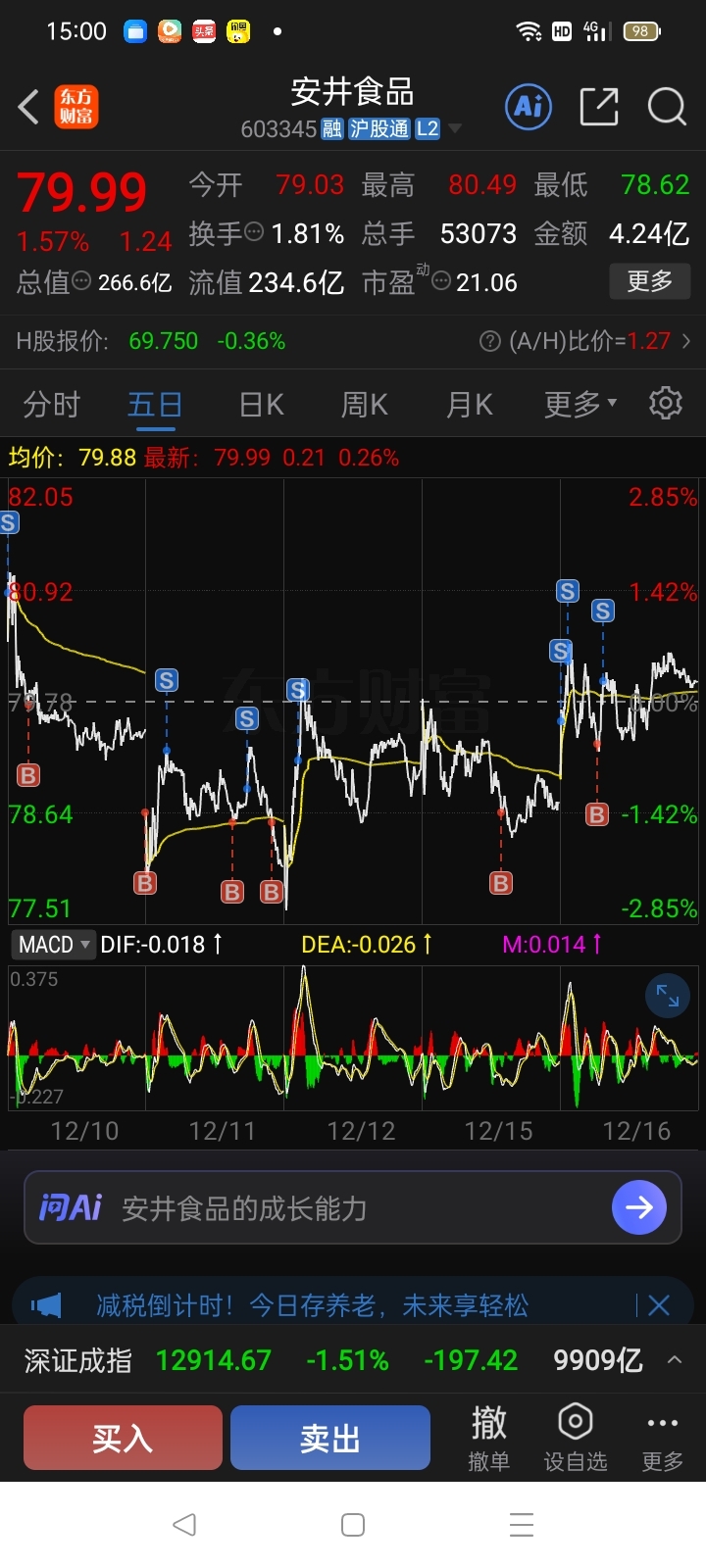This screenshot has height=1568, width=706.
Task: Tap the 沪股通 badge
Action: coord(379,128)
